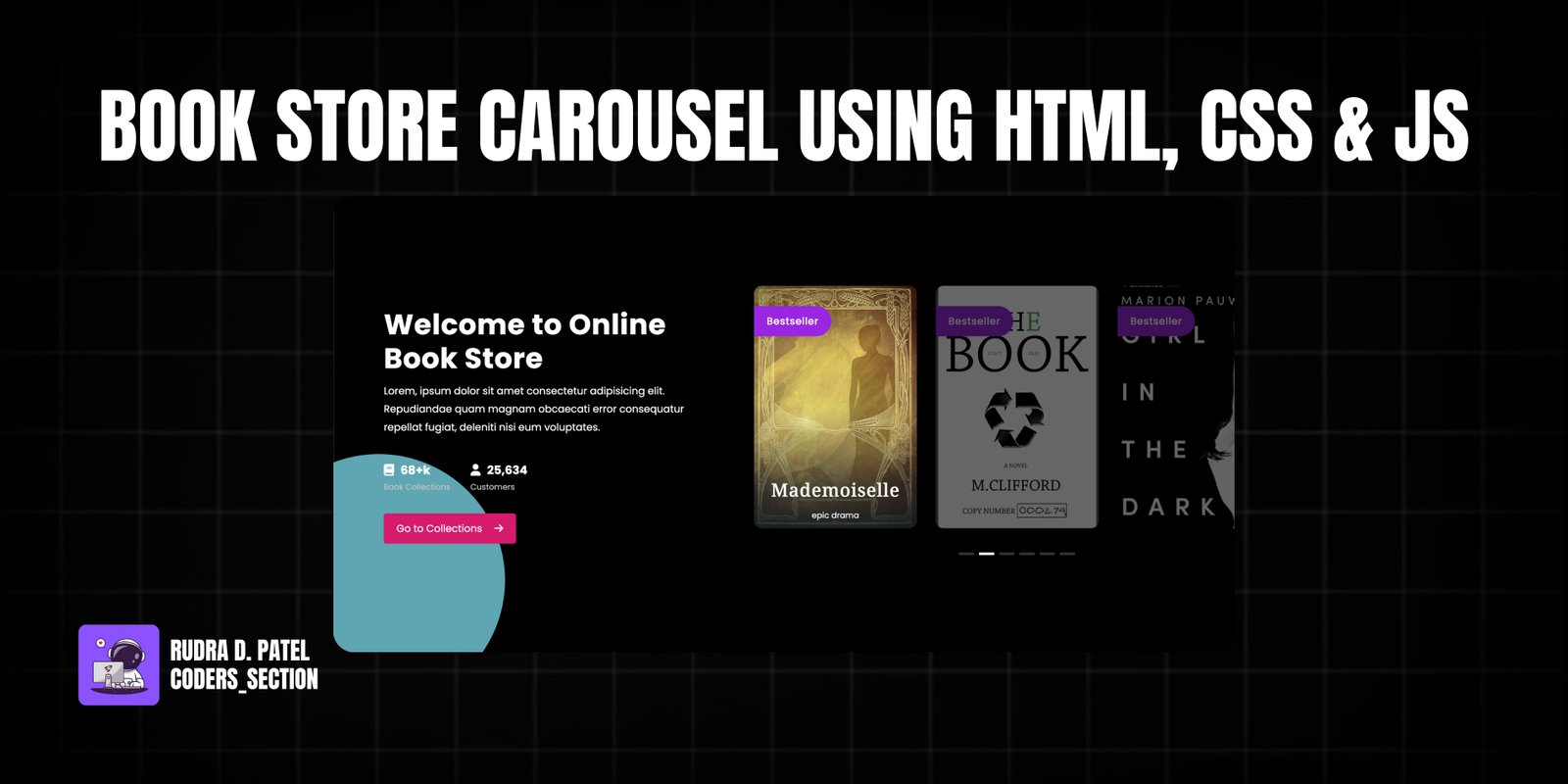Image resolution: width=1568 pixels, height=784 pixels.
Task: Click the purple astronaut coder logo
Action: [x=119, y=665]
